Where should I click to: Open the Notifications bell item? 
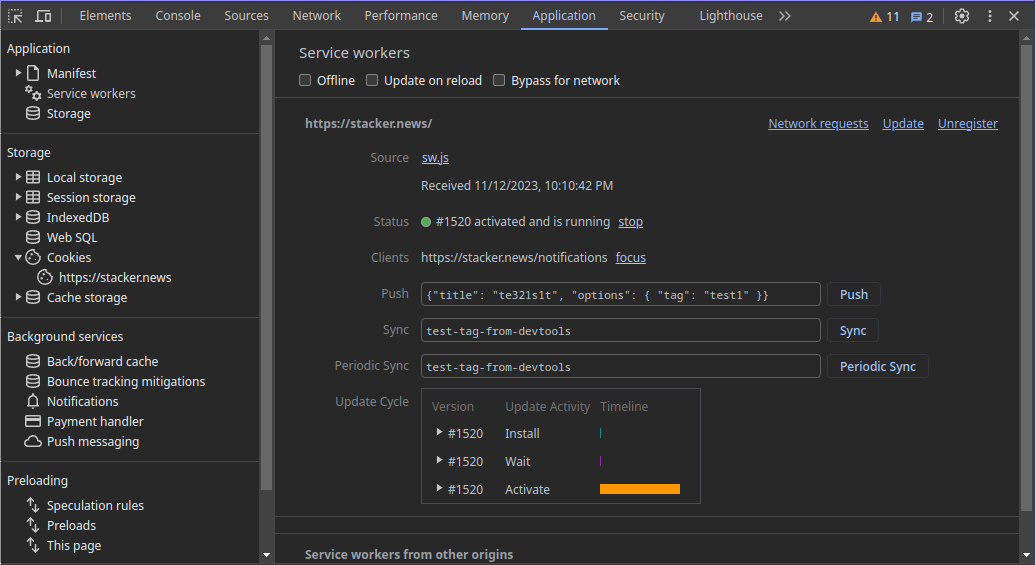[x=82, y=401]
